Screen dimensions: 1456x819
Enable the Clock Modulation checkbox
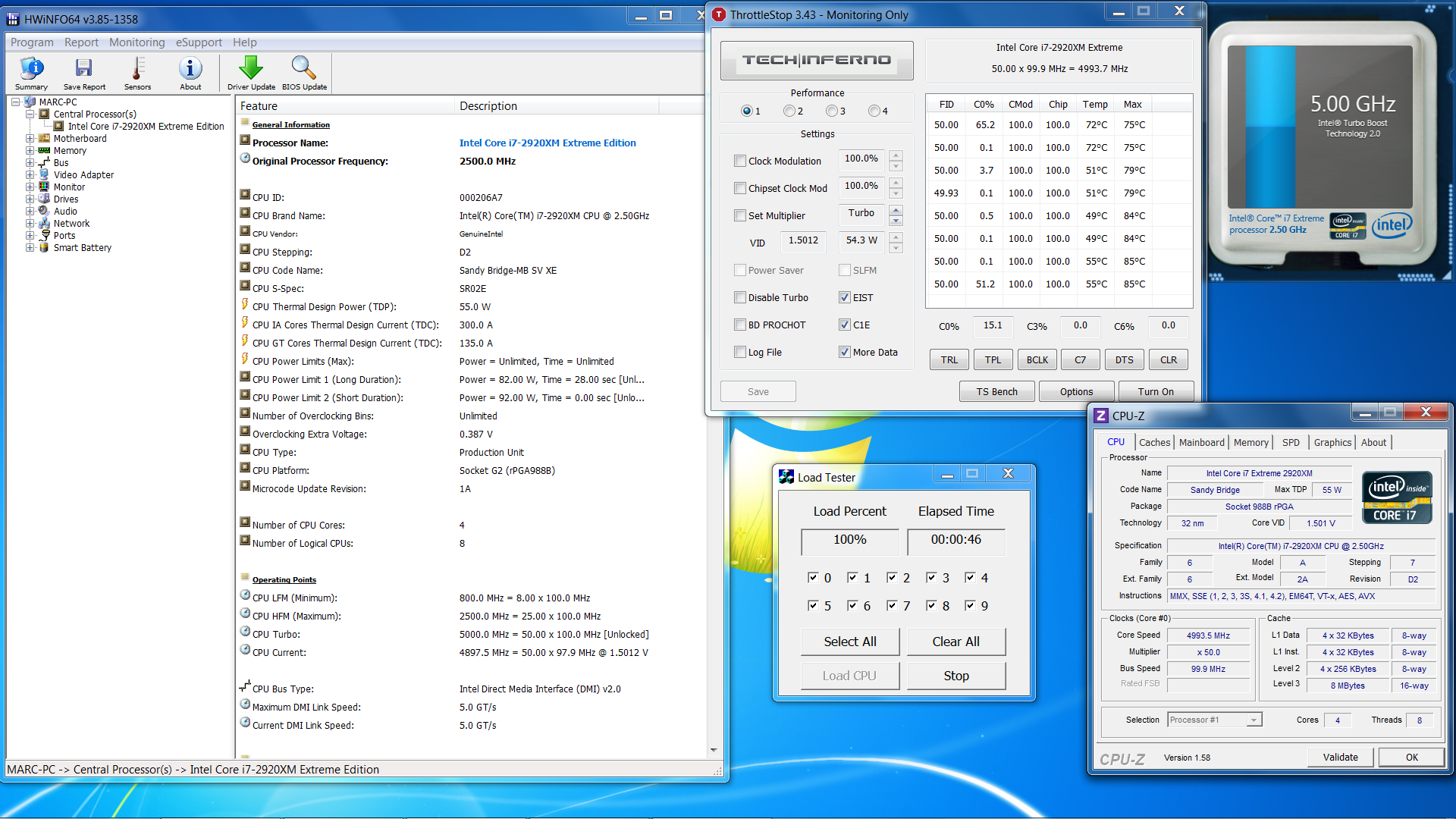tap(740, 161)
